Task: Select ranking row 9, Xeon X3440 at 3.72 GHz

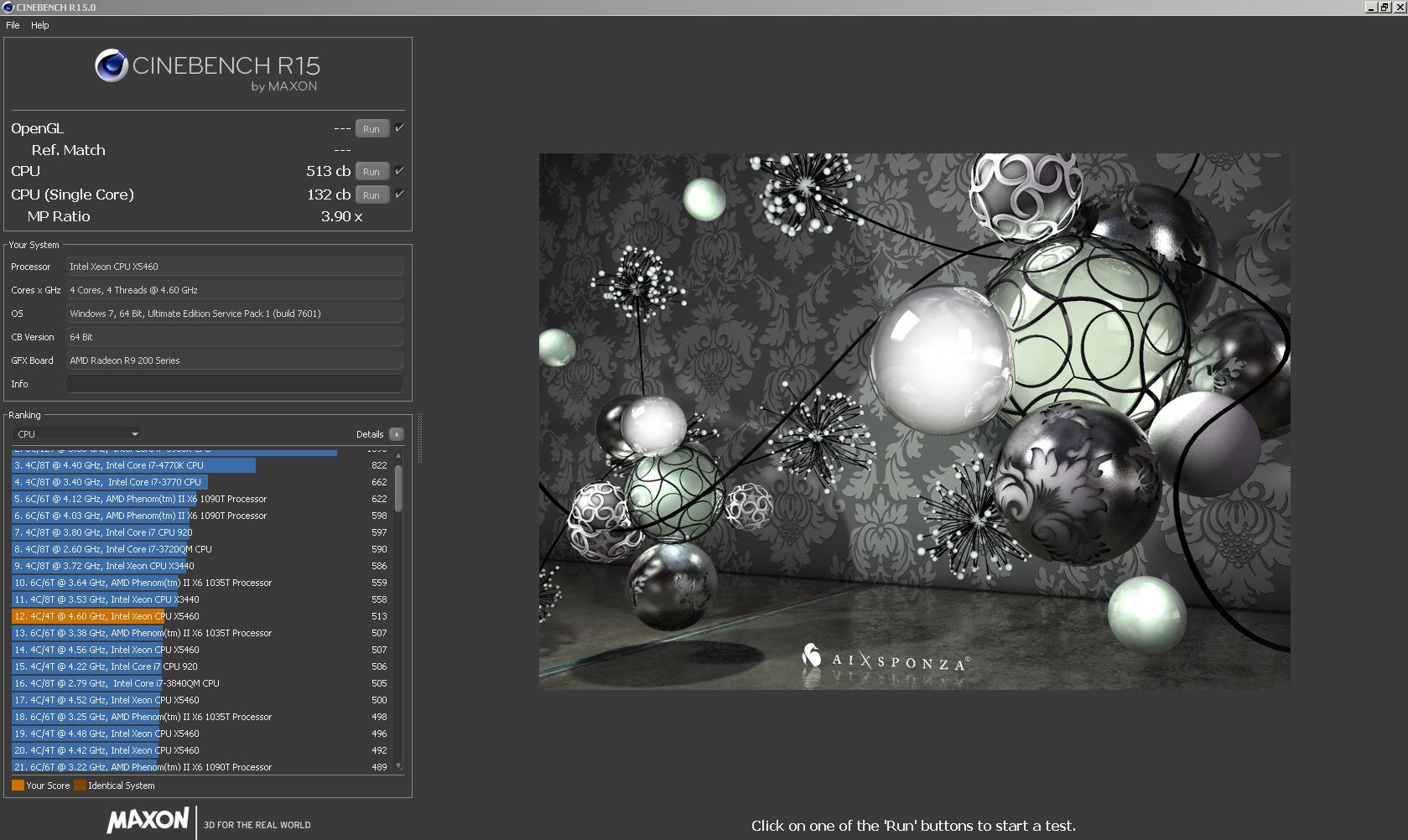Action: [x=201, y=566]
